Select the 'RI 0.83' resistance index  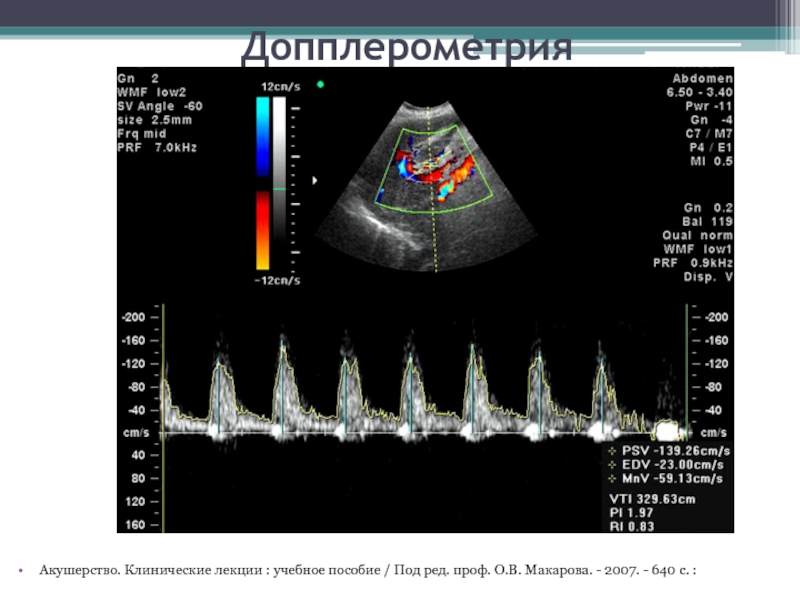click(x=632, y=527)
